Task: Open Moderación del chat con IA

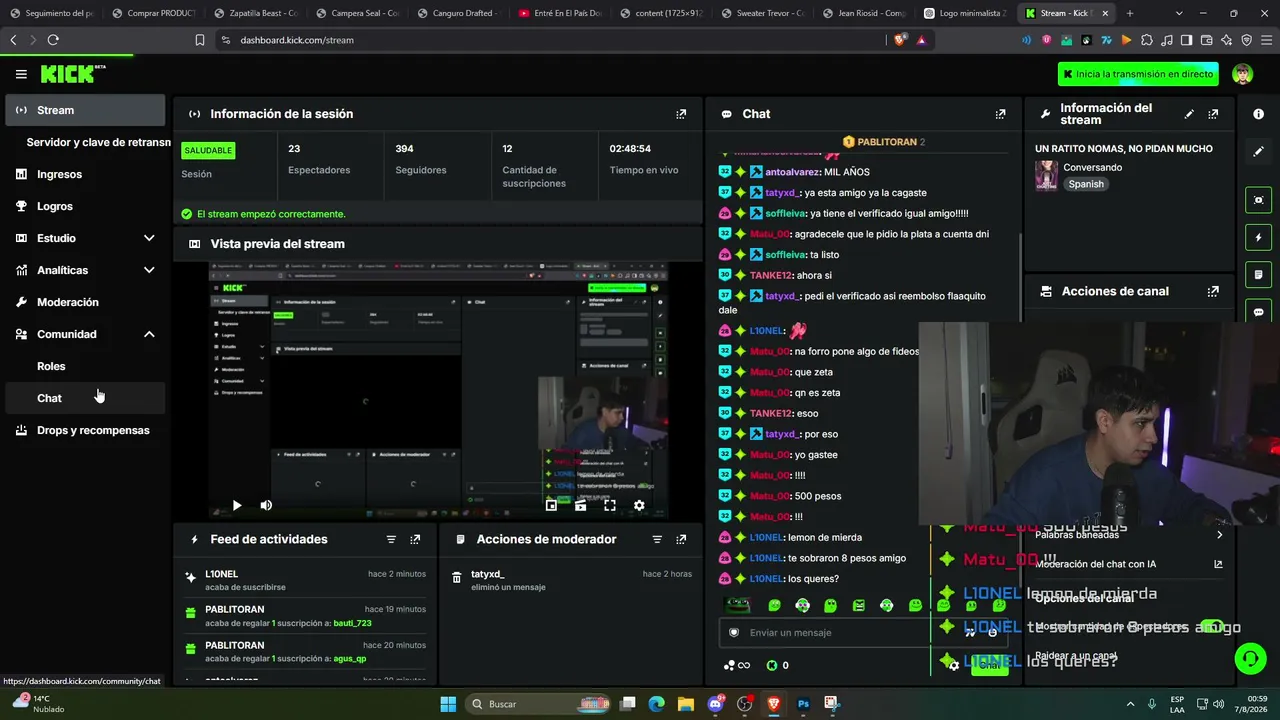Action: 1129,564
